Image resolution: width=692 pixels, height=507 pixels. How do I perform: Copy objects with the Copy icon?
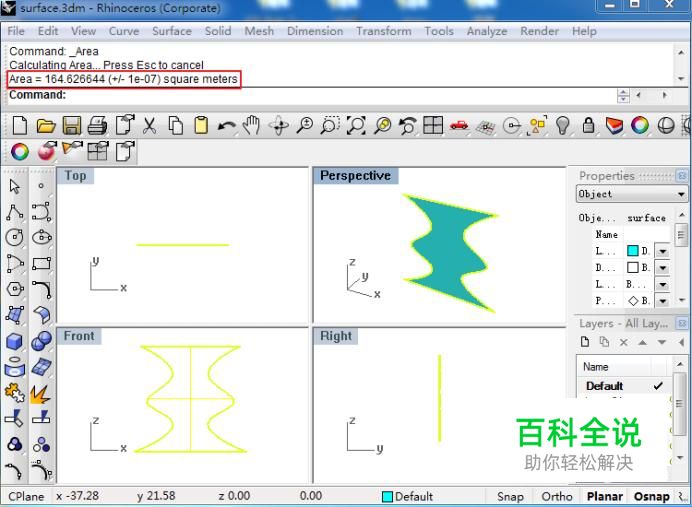tap(176, 126)
